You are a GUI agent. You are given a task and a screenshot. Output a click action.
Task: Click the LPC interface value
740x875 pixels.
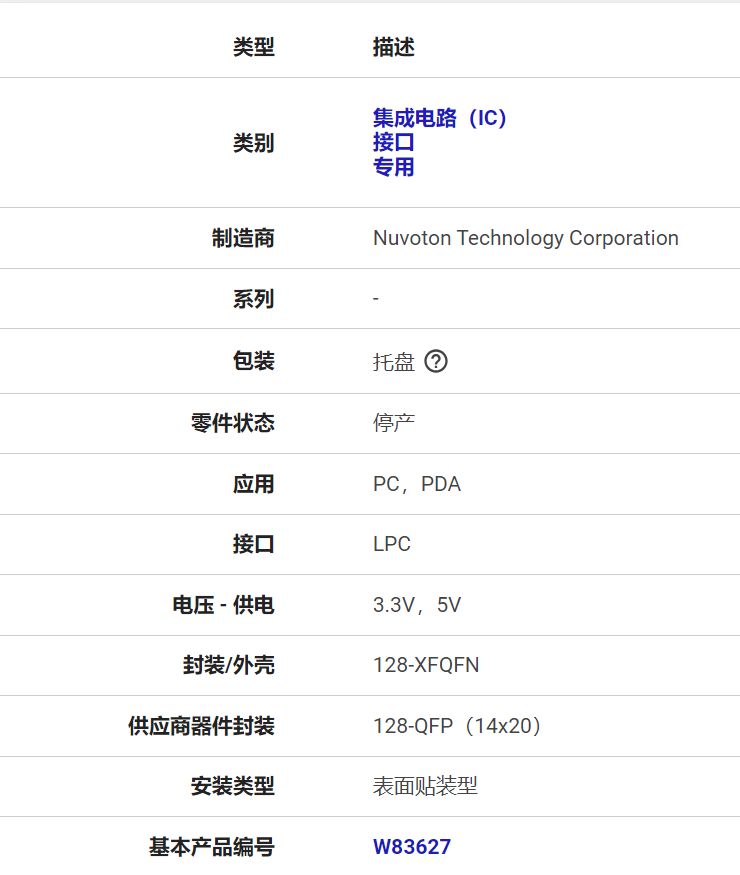392,544
